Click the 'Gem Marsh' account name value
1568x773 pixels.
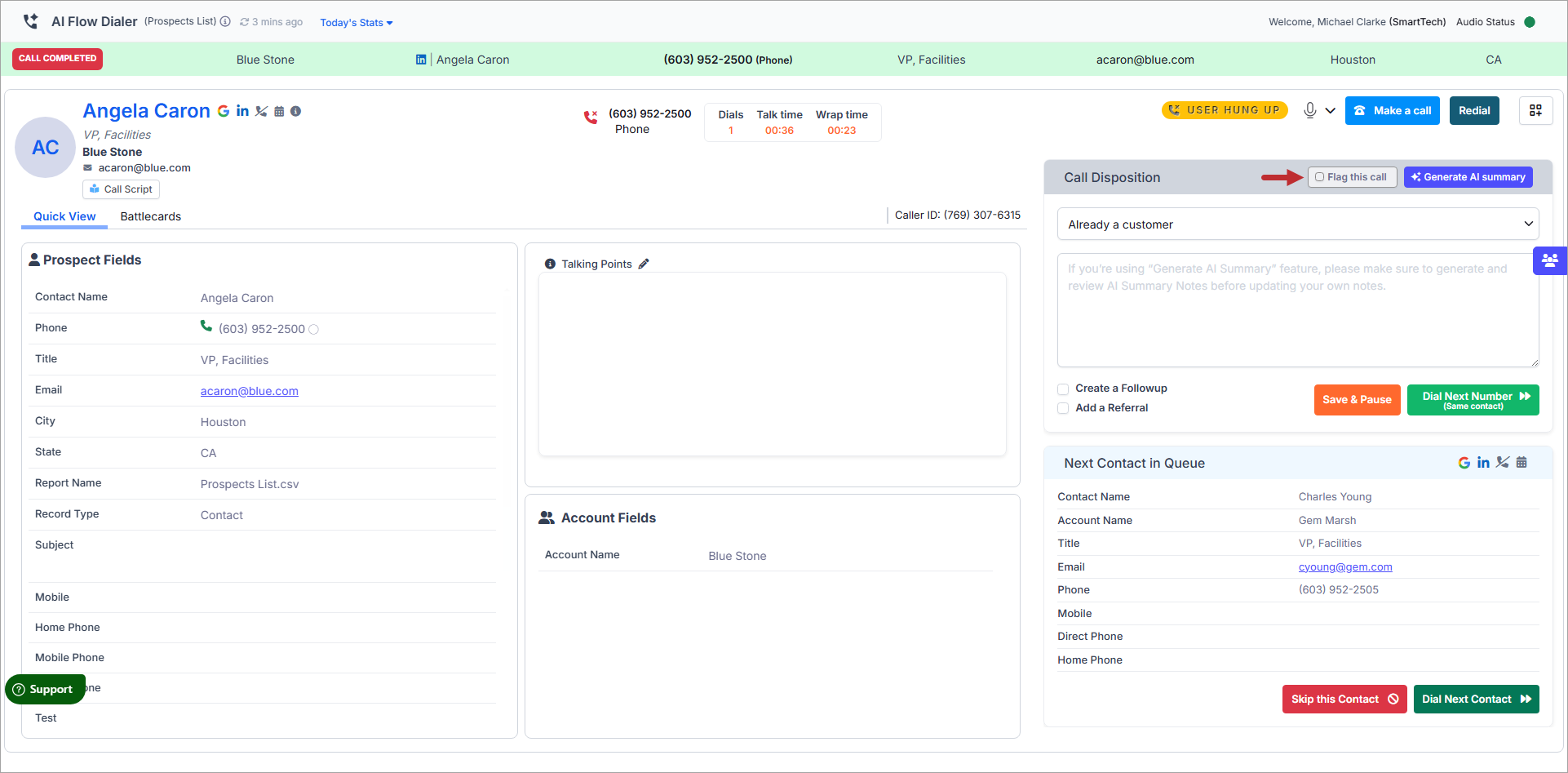coord(1327,521)
